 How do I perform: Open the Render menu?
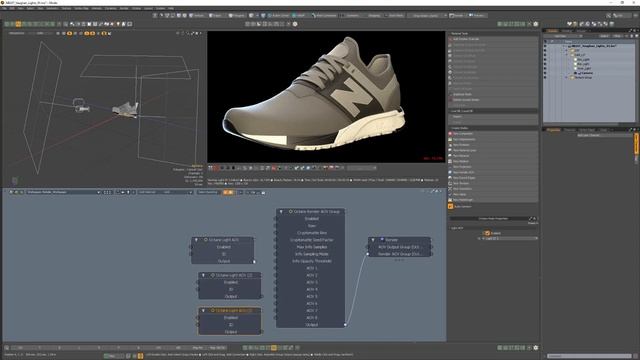tap(124, 8)
